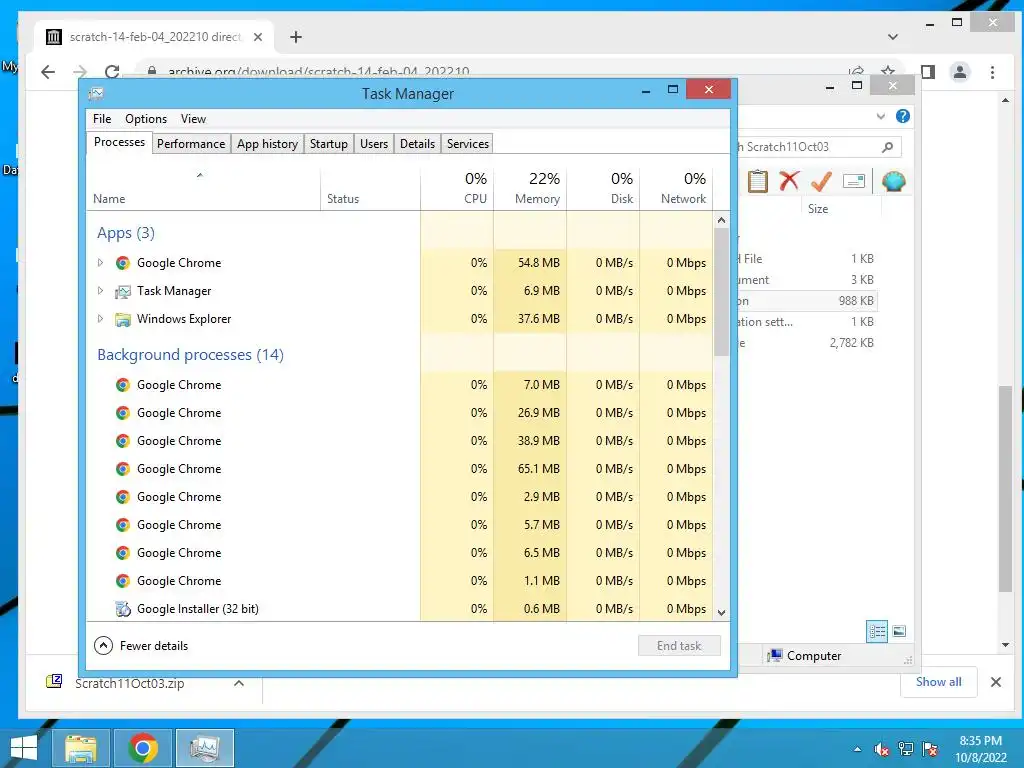Click the Task Manager vertical scrollbar thumb
1024x768 pixels.
[x=721, y=292]
